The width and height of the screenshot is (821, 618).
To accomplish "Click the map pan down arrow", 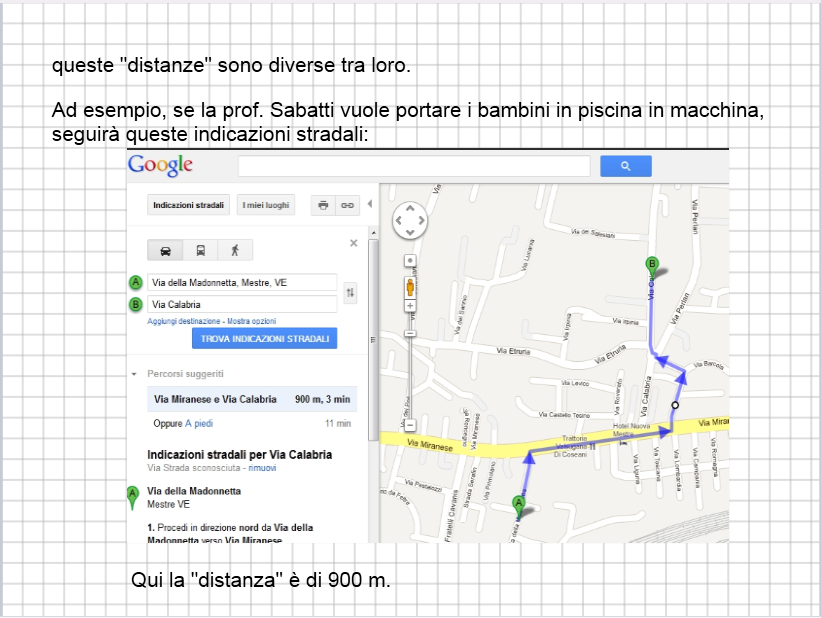I will [410, 232].
